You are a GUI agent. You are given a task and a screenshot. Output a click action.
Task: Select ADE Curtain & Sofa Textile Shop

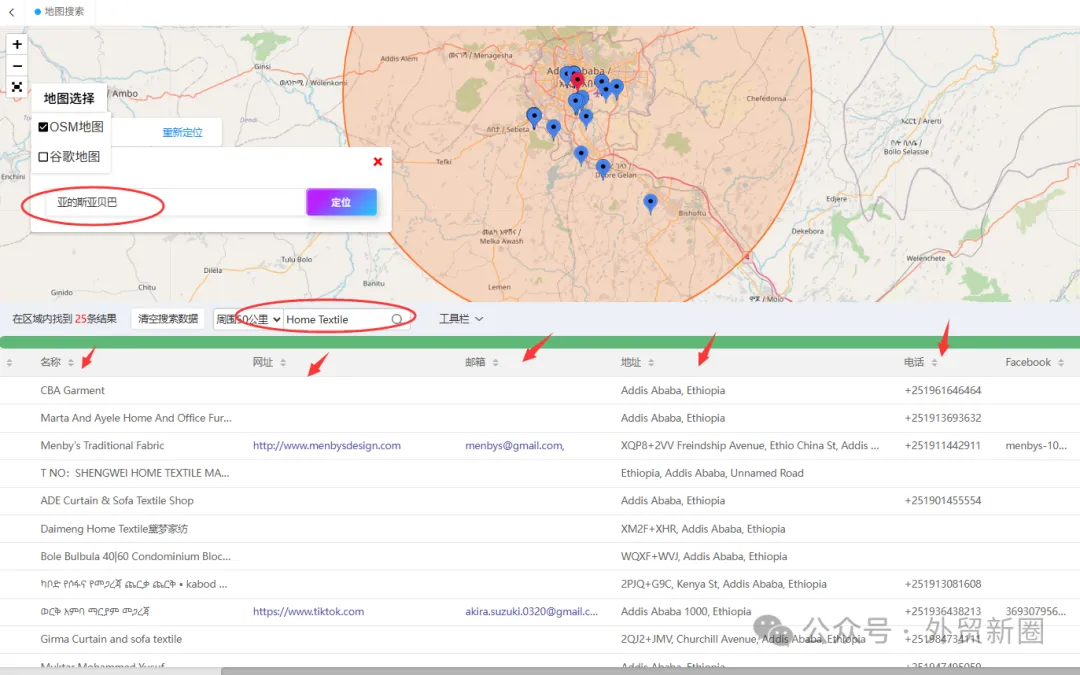(x=117, y=501)
